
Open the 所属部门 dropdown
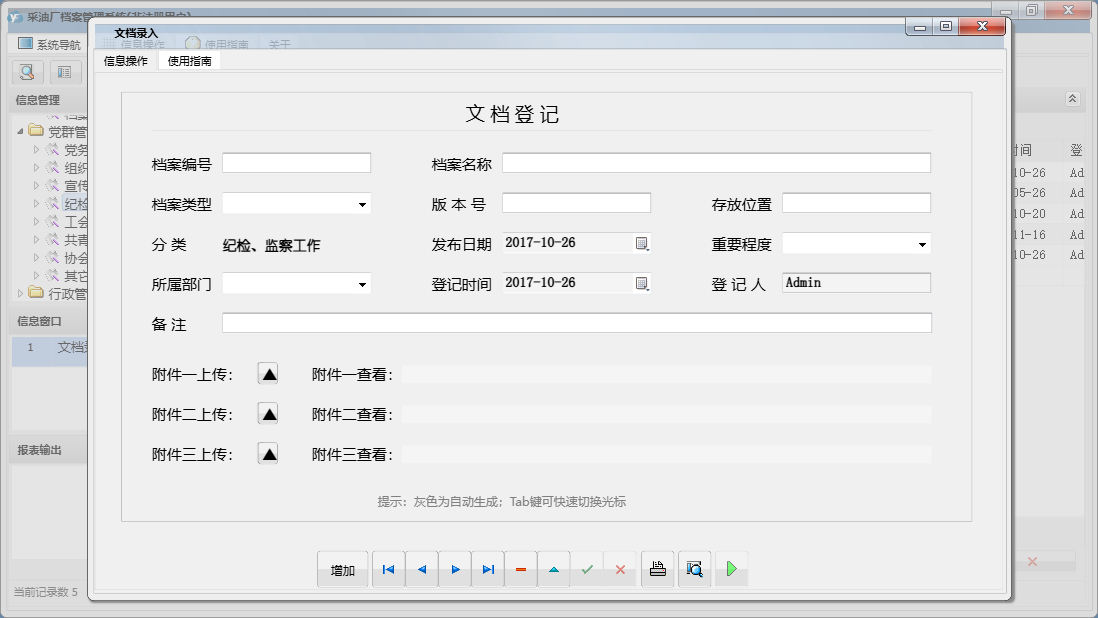[x=363, y=283]
